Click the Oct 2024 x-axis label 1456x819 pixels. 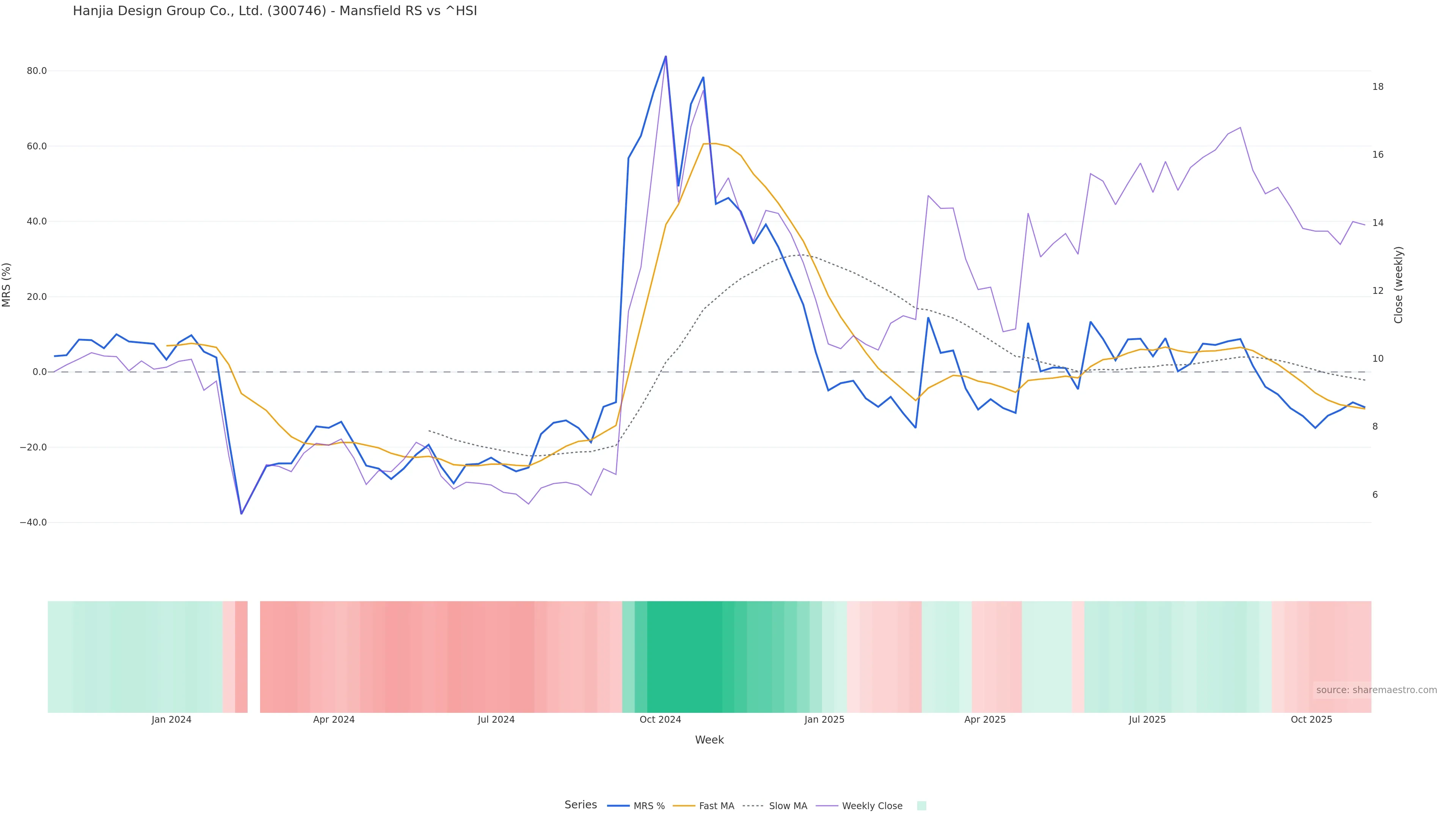pos(660,720)
